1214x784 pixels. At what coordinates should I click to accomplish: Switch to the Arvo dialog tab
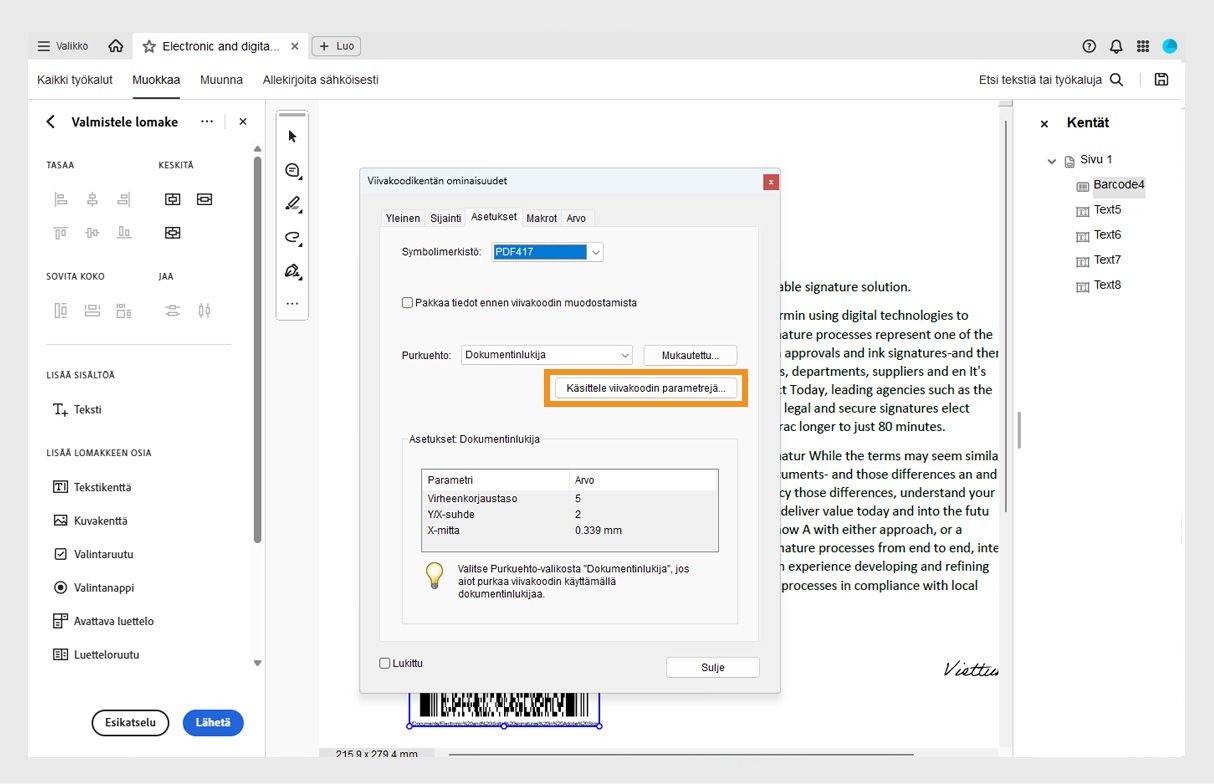(x=577, y=218)
